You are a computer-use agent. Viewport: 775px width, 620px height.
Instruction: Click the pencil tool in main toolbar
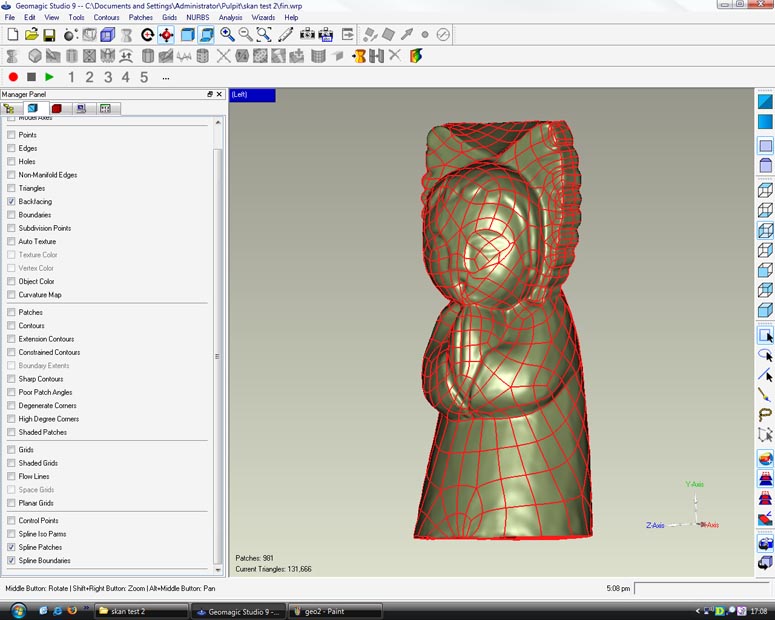pyautogui.click(x=286, y=35)
